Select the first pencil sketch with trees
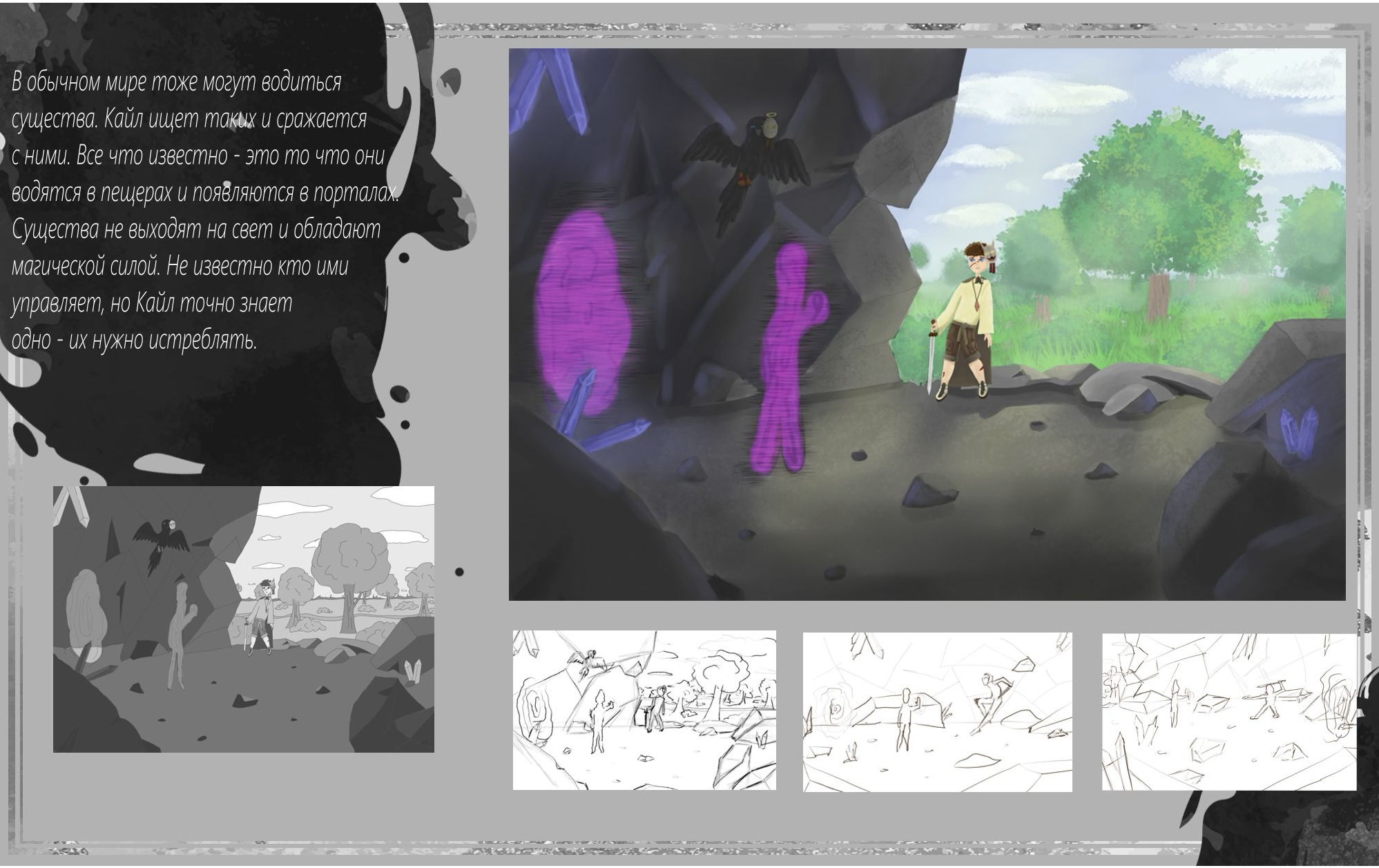Image resolution: width=1379 pixels, height=868 pixels. (x=644, y=710)
